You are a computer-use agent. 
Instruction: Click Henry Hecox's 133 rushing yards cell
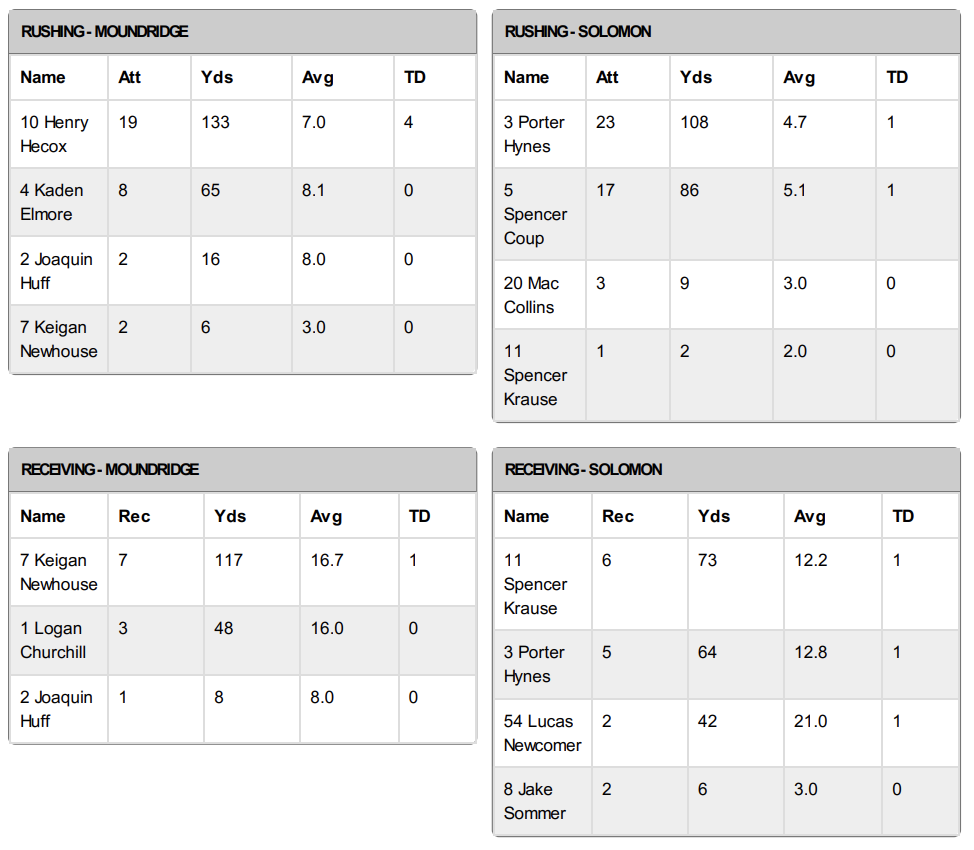coord(215,122)
